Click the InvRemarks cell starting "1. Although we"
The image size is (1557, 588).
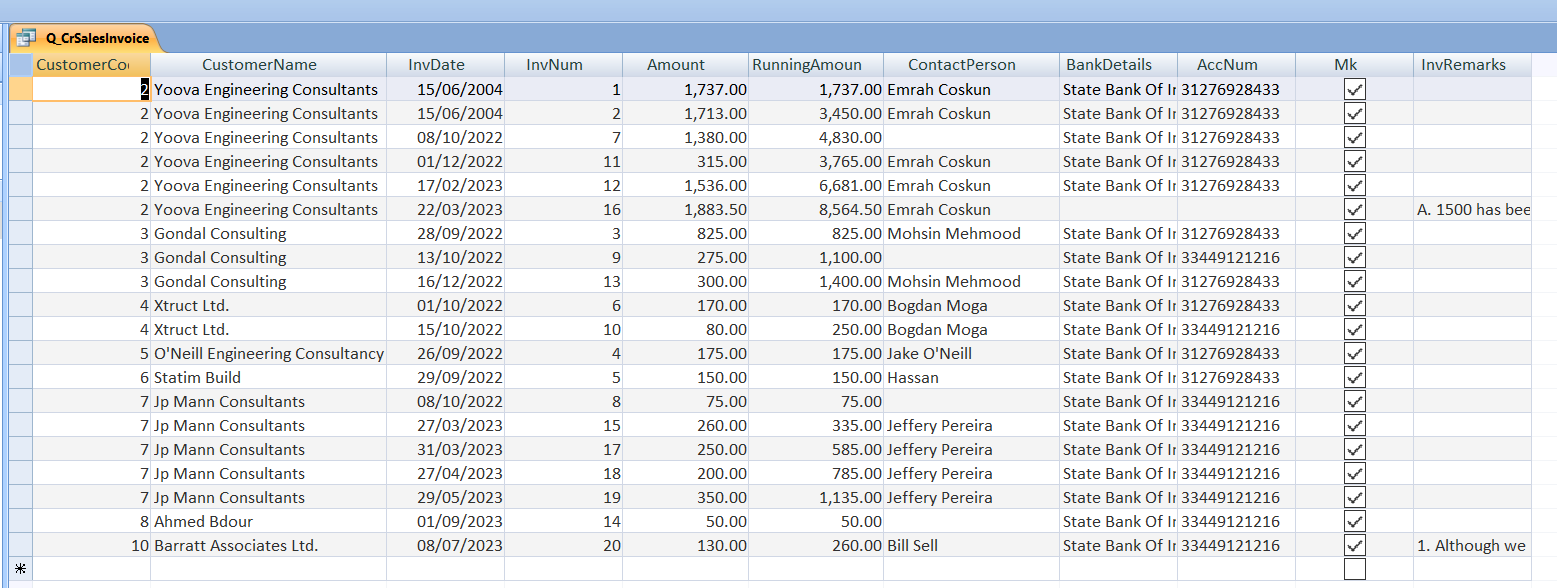click(x=1471, y=546)
